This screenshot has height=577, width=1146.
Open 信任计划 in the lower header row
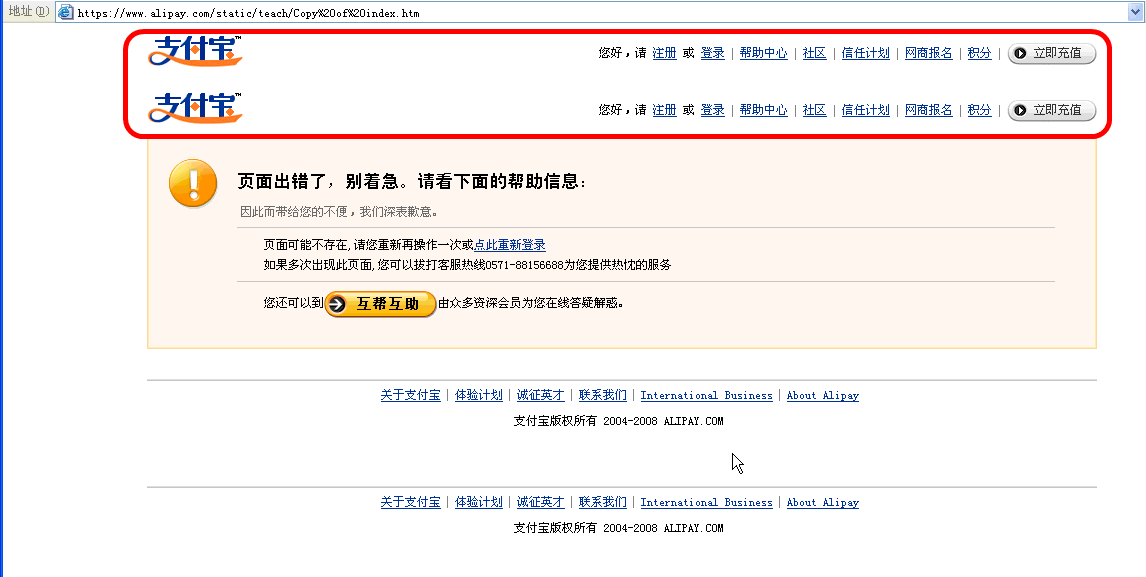[865, 110]
